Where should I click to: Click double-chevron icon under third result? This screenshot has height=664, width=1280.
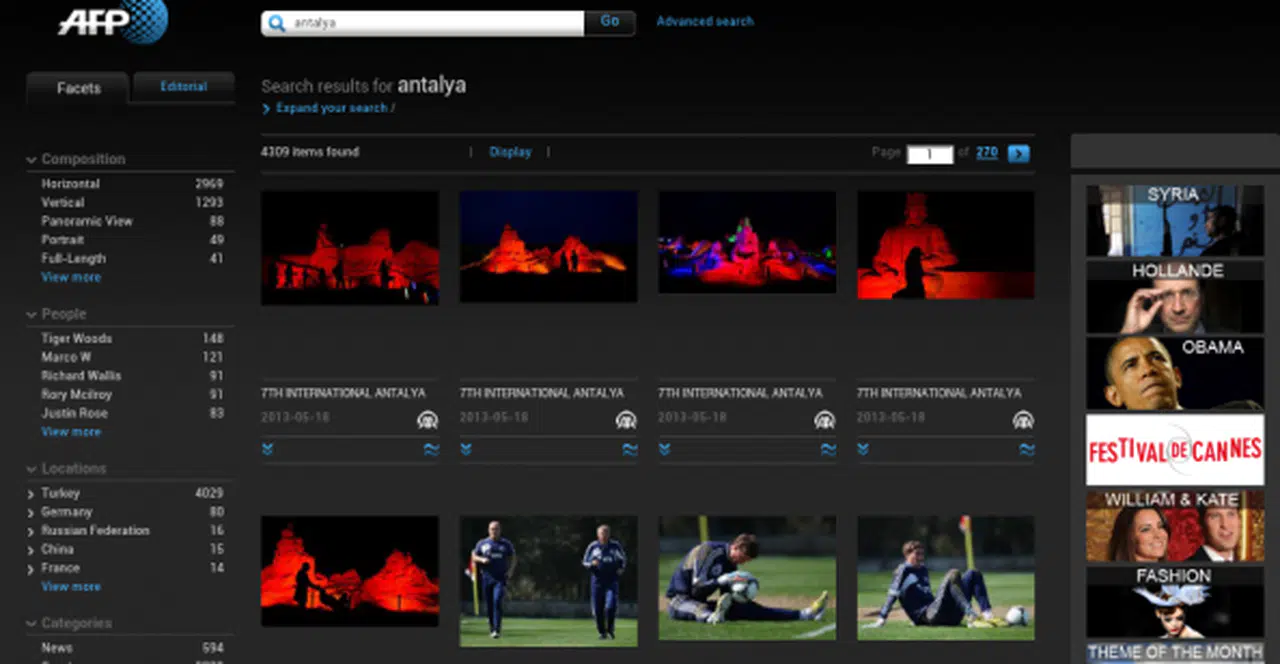[x=665, y=450]
